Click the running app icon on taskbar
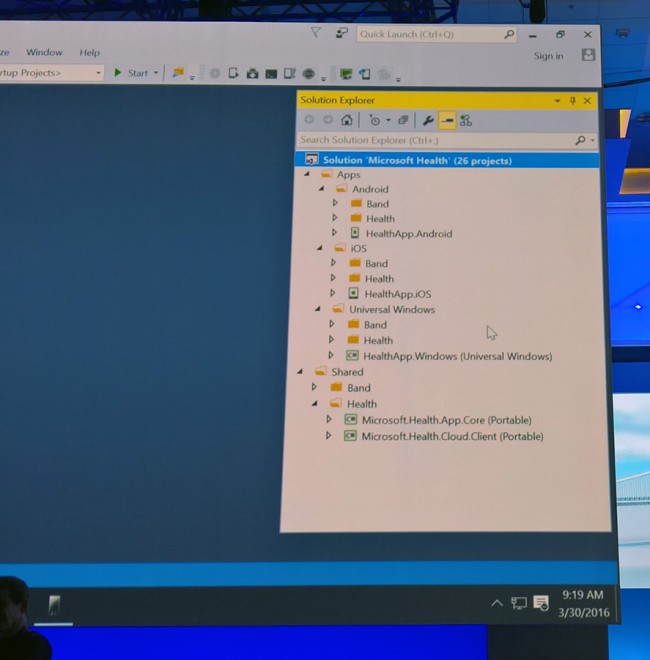 (x=53, y=606)
